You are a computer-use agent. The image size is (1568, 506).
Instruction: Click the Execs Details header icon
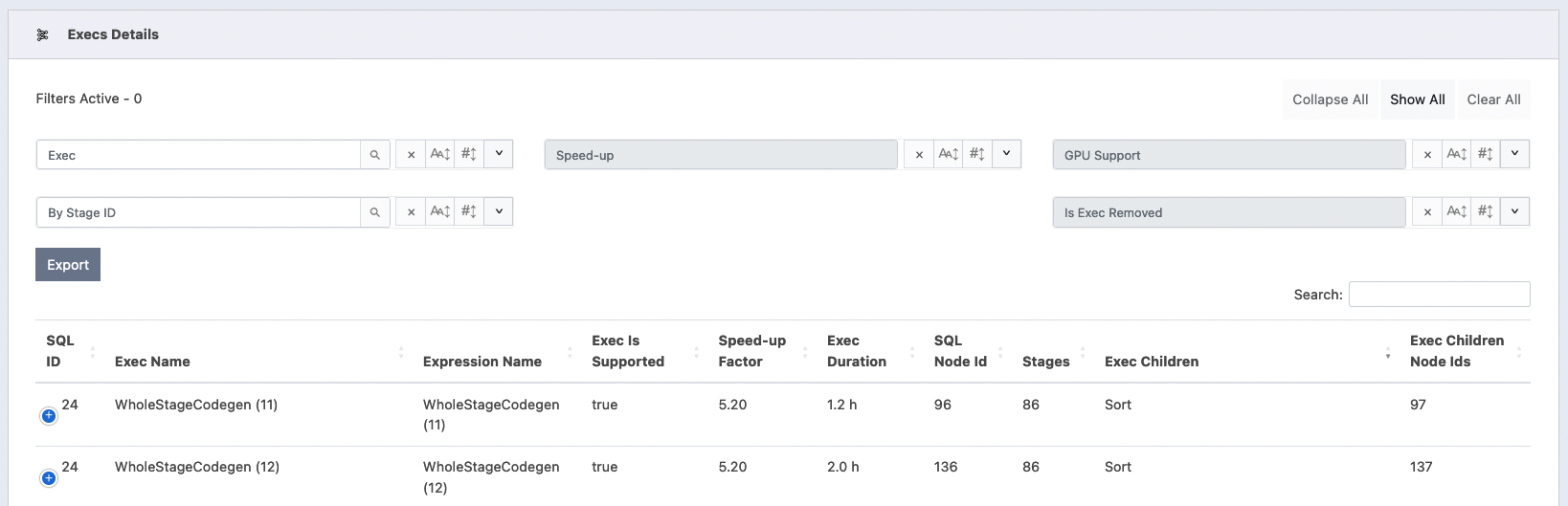click(x=42, y=34)
